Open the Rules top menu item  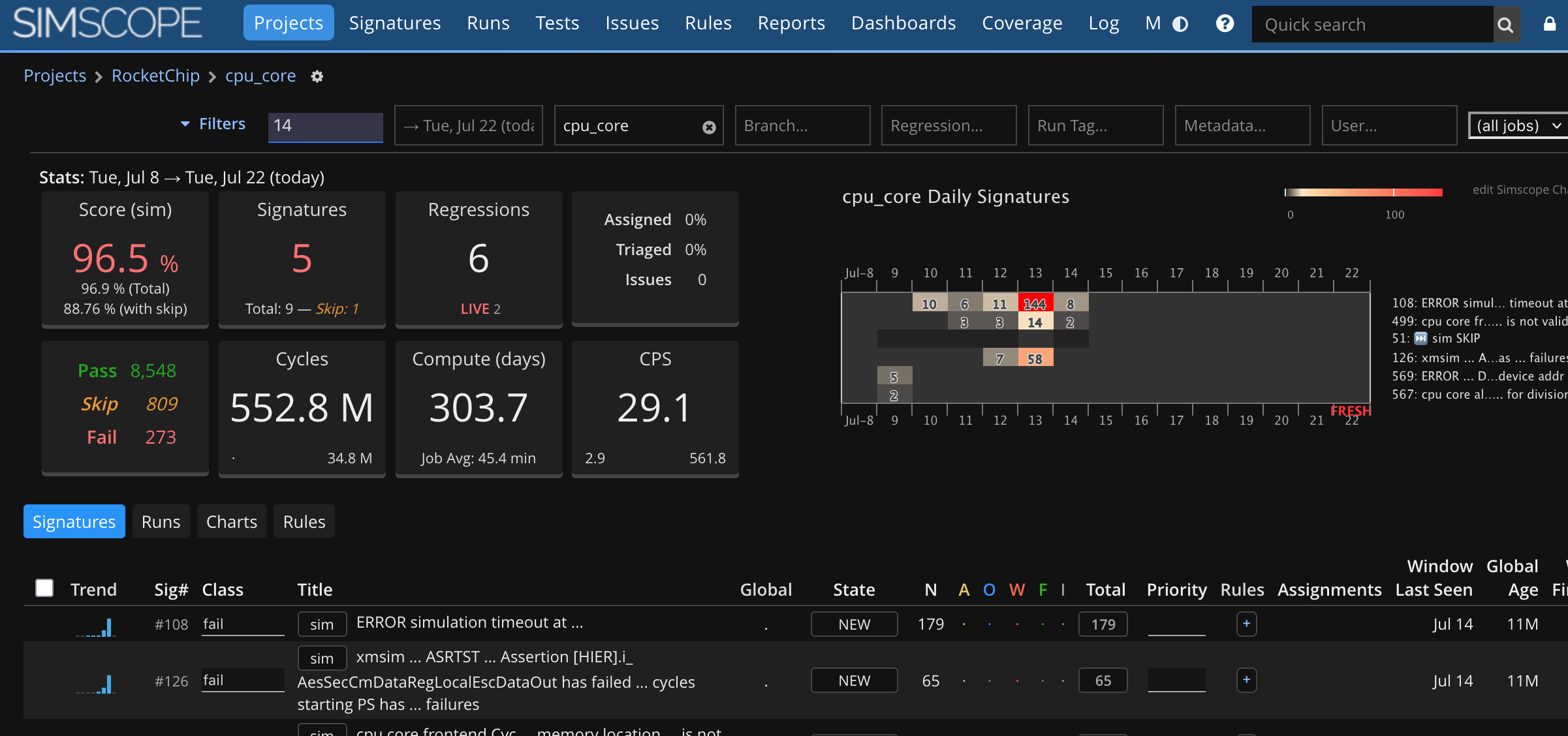(x=708, y=23)
